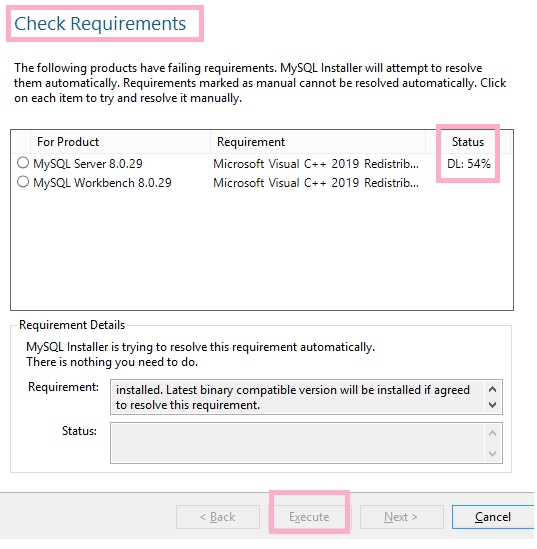Click the empty Status details field
The width and height of the screenshot is (537, 549).
point(306,443)
